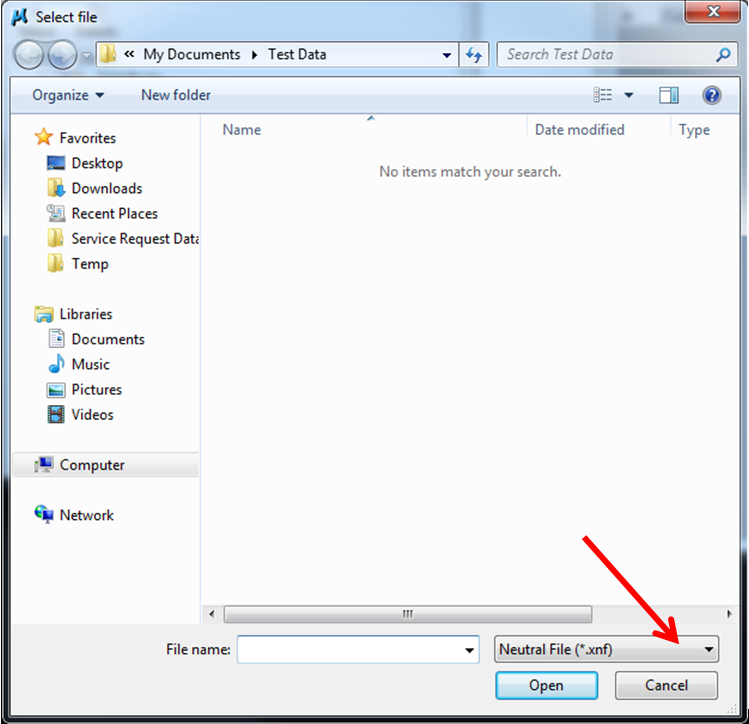The image size is (749, 724).
Task: Open the Help question mark icon
Action: [x=711, y=95]
